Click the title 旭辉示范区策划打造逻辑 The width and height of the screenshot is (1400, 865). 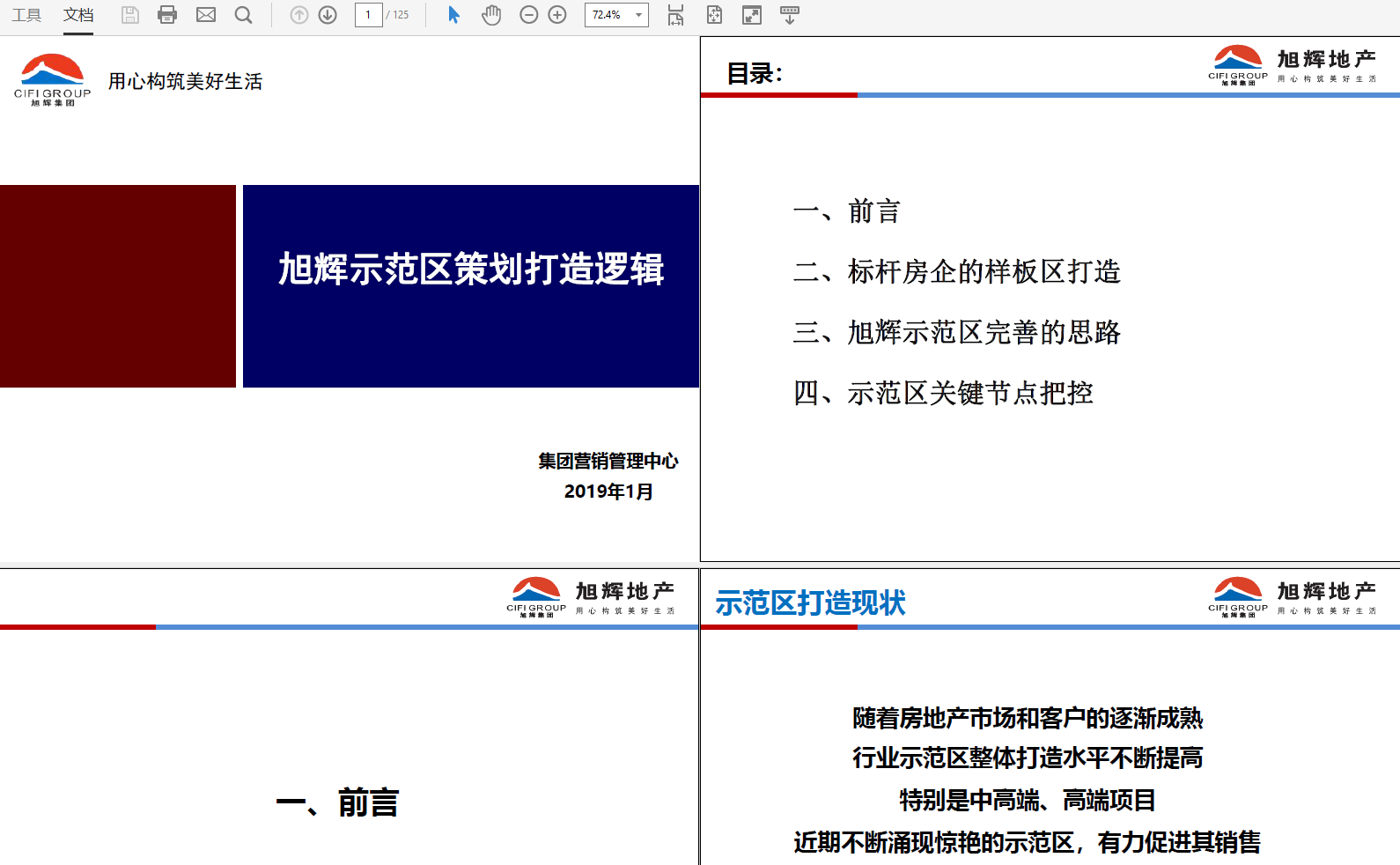[471, 270]
